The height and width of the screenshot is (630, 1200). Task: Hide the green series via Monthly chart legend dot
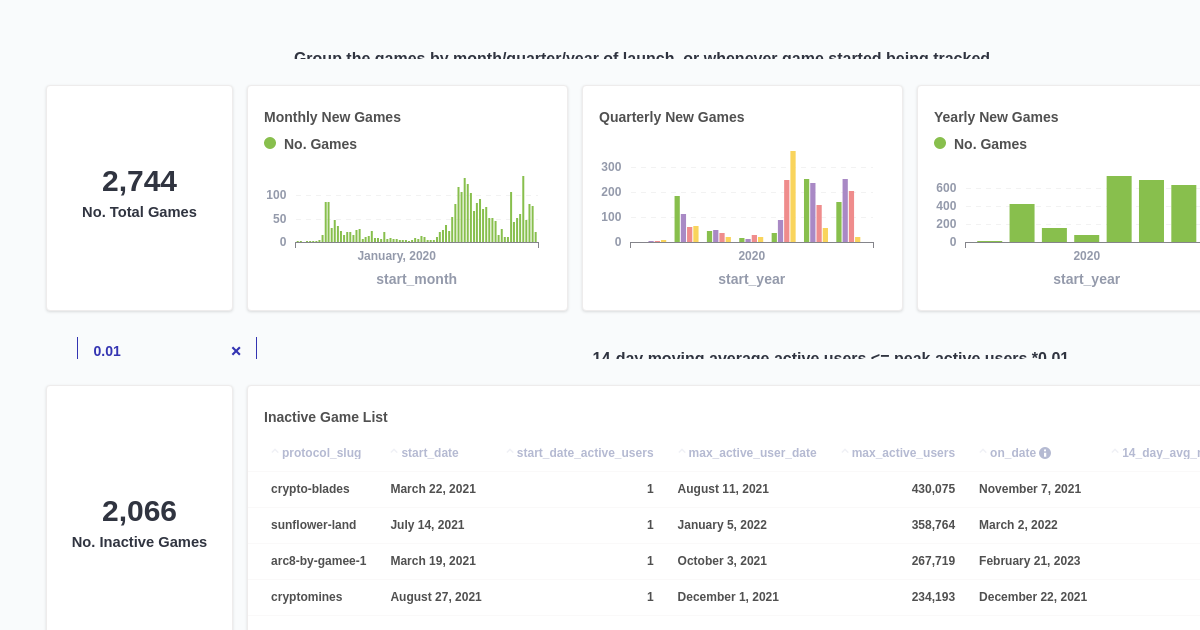pos(269,143)
